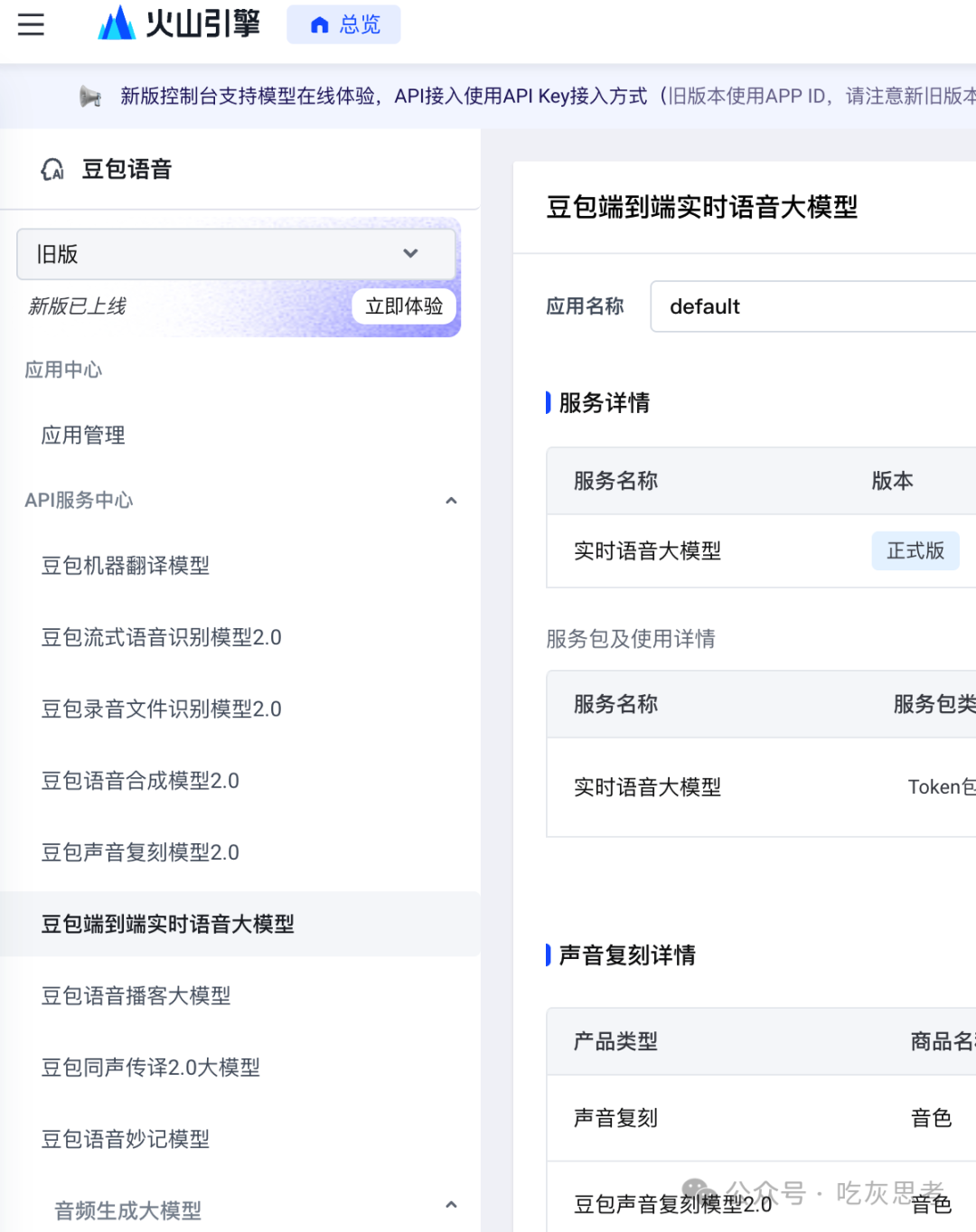976x1232 pixels.
Task: Select 豆包录音文件识别模型2.0 menu item
Action: coord(162,709)
